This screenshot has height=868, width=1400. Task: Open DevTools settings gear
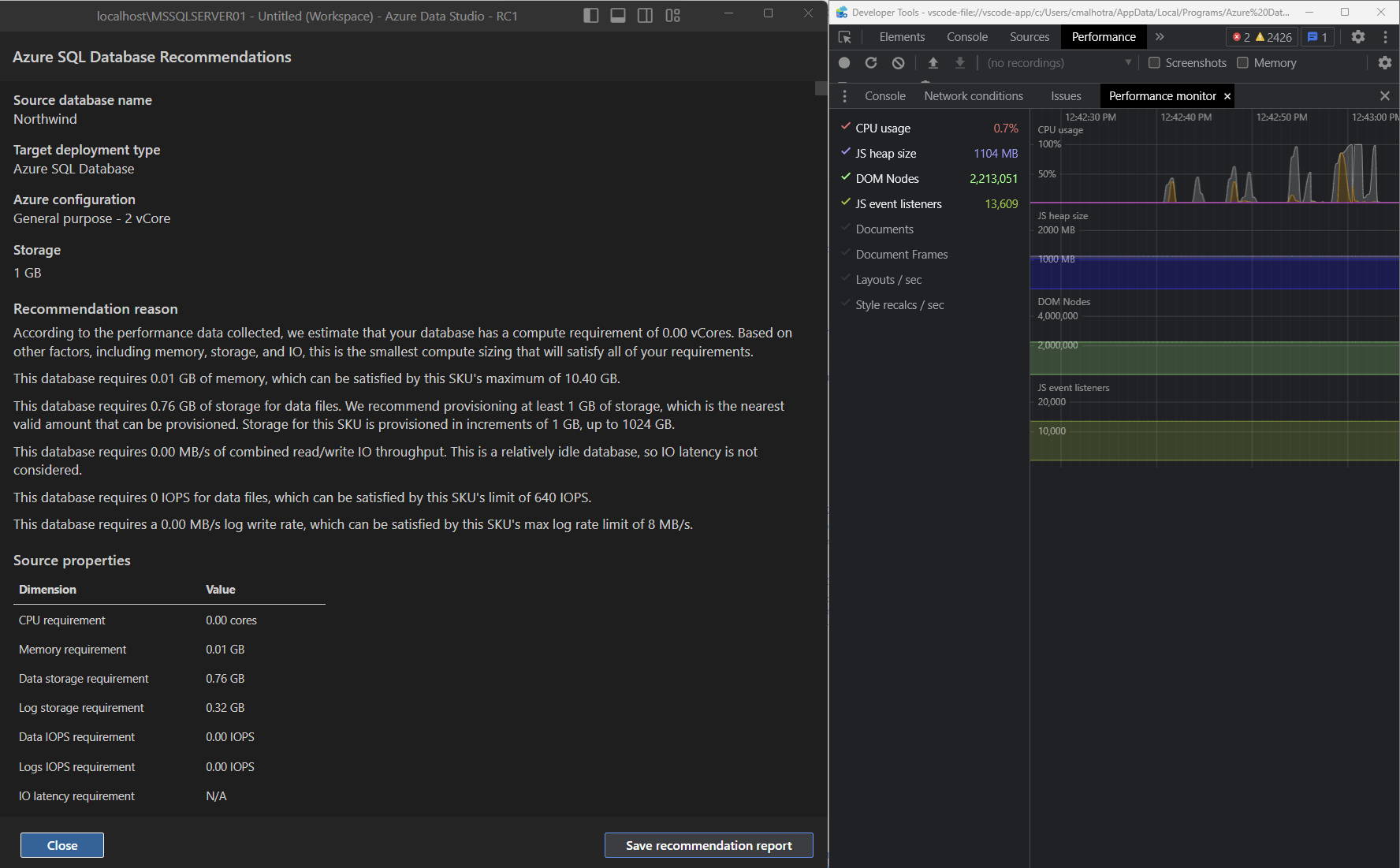[x=1357, y=37]
